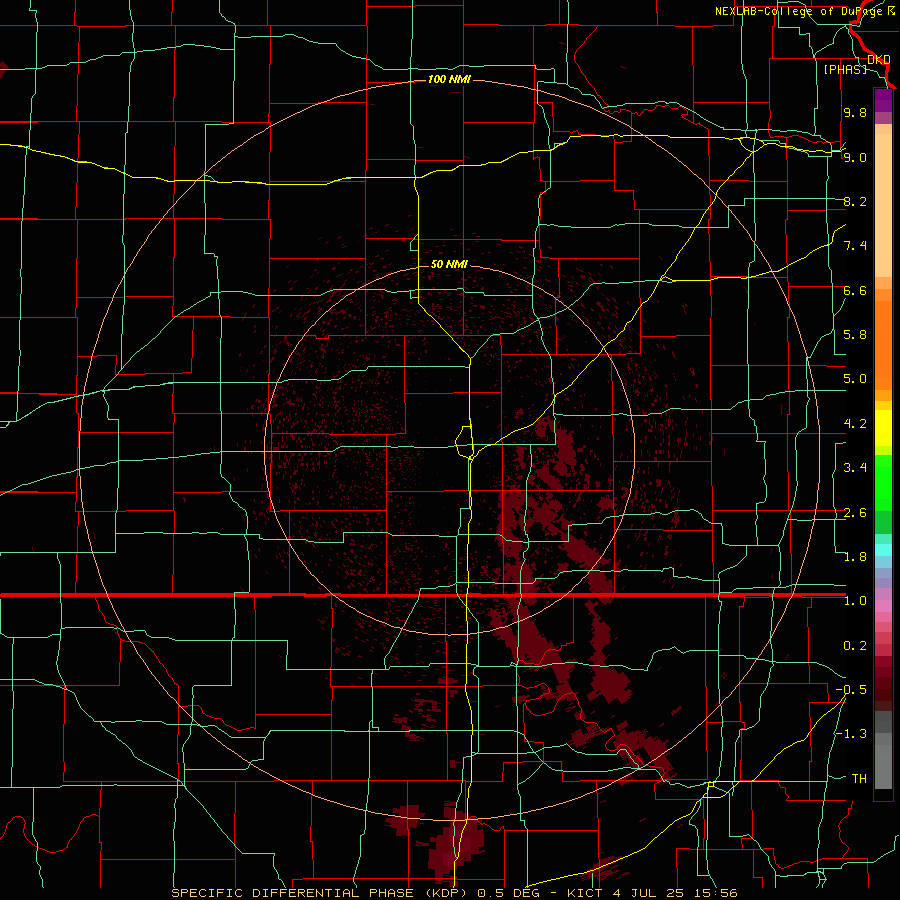Click the 100 NMI range ring label

449,79
